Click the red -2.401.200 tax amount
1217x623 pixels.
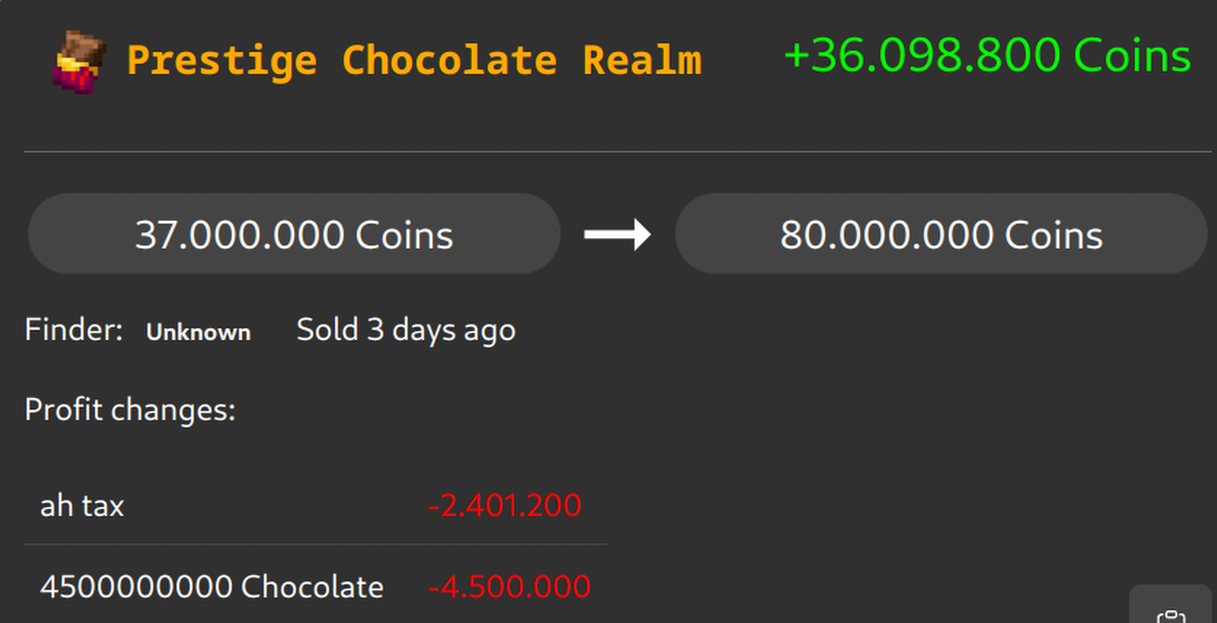[x=504, y=506]
